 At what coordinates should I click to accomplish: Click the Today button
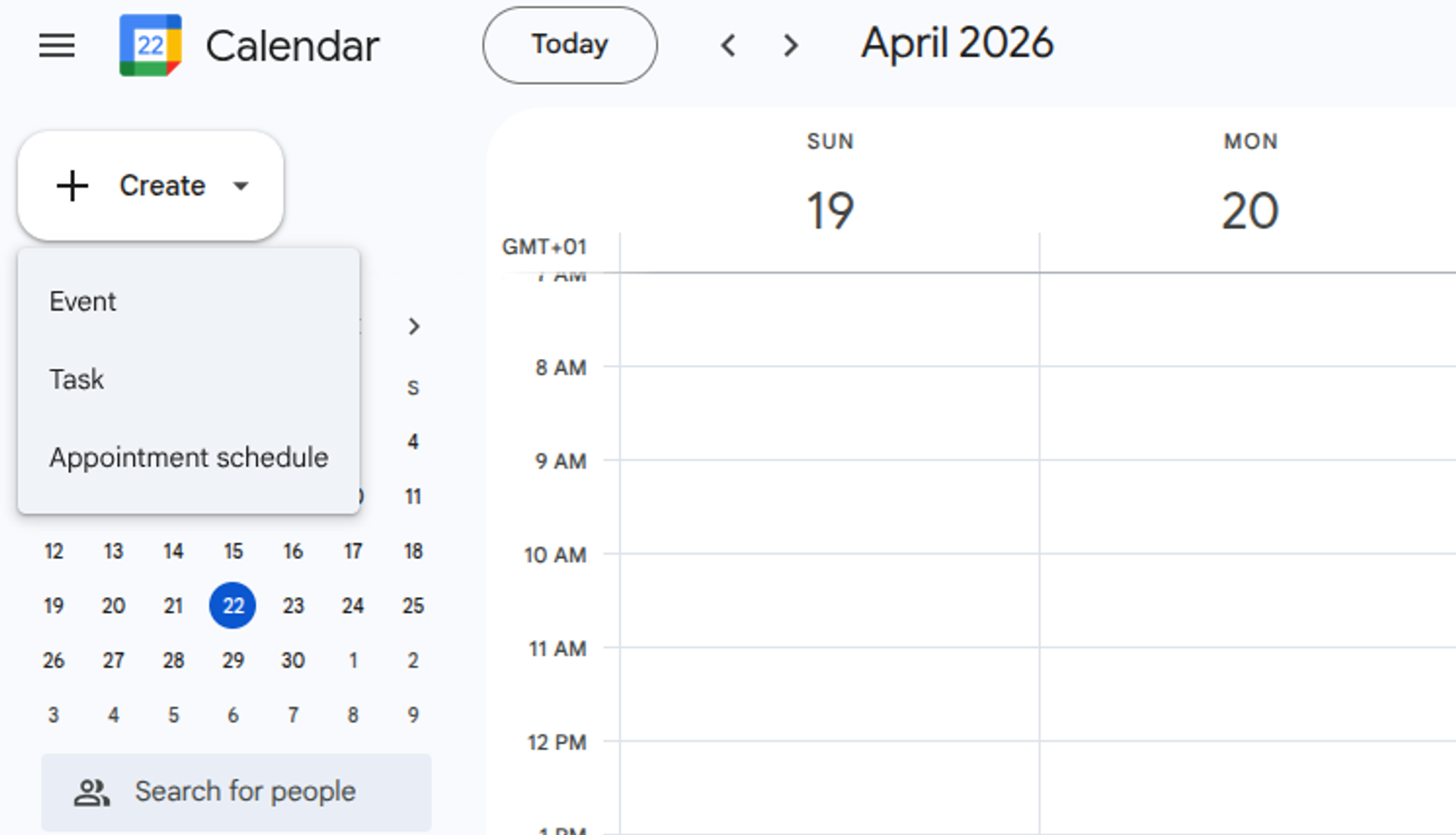(x=570, y=44)
